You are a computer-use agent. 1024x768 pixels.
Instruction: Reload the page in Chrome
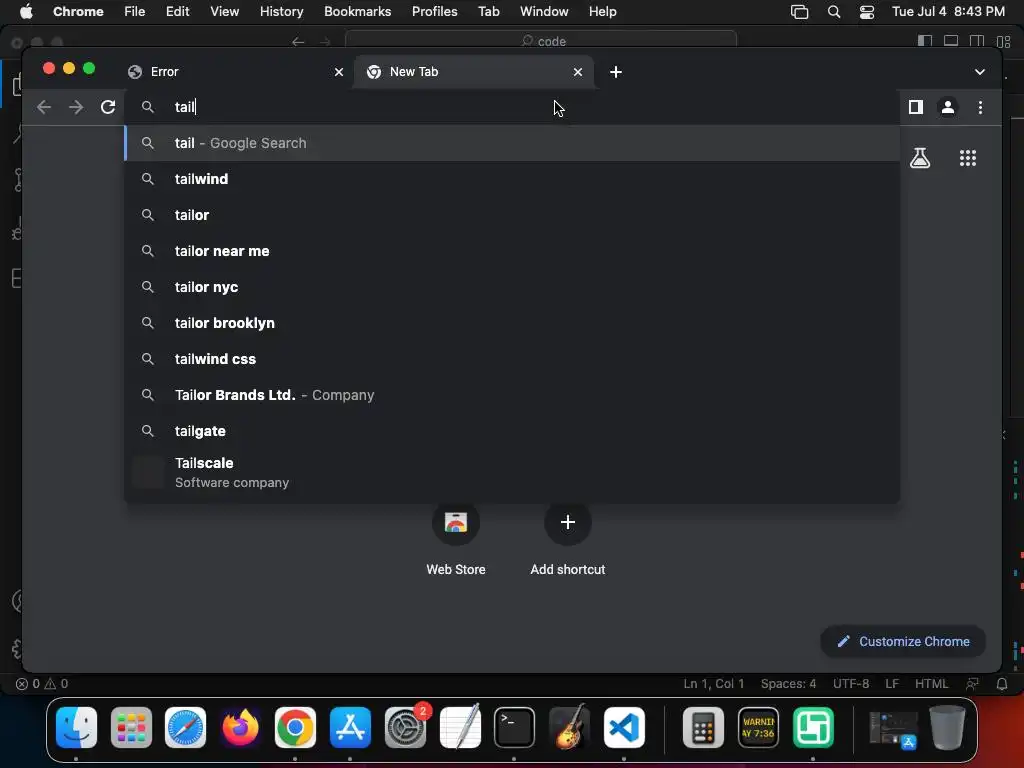point(108,107)
